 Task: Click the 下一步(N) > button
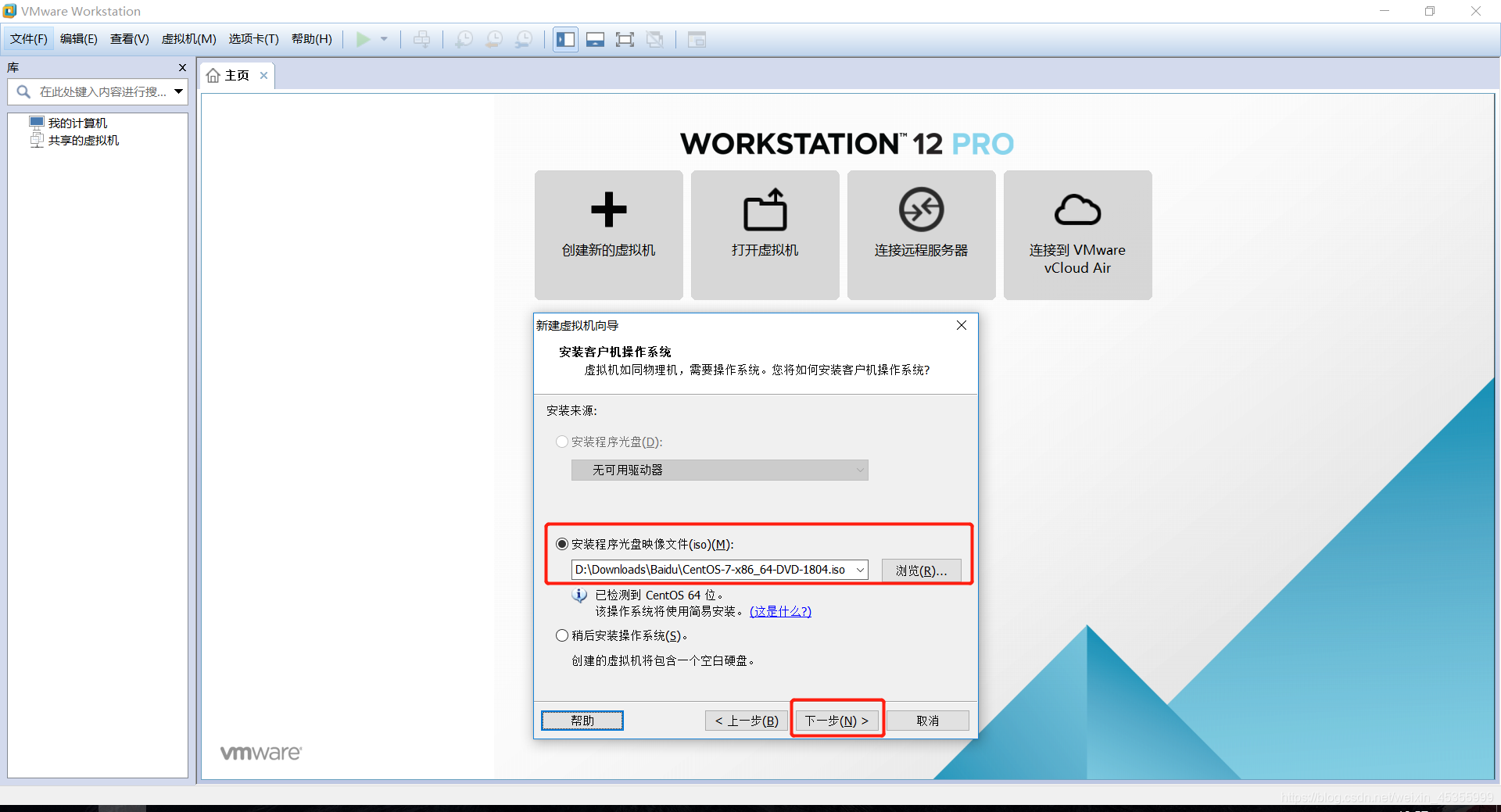(837, 721)
